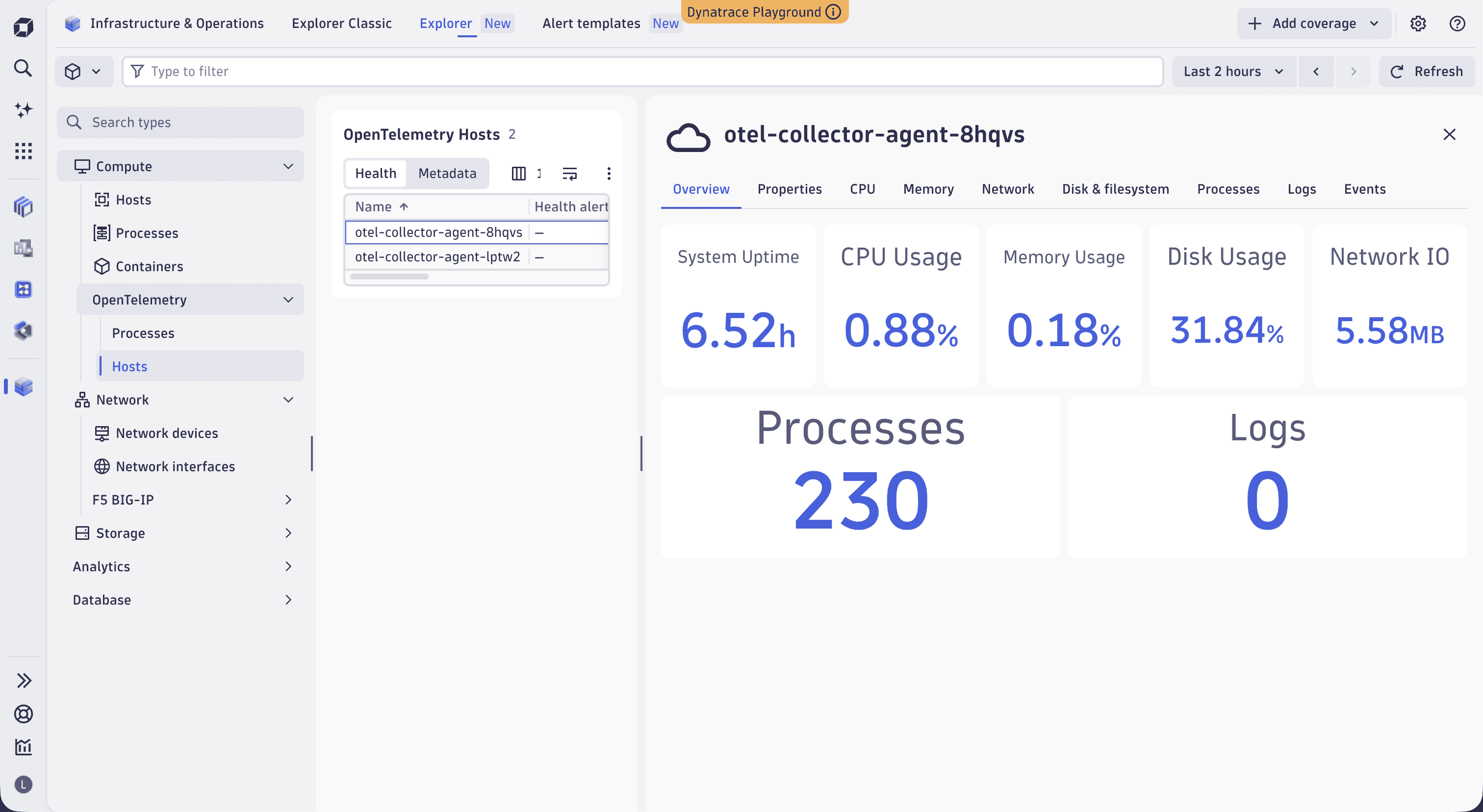Click the Infrastructure & Operations app icon in rail
Image resolution: width=1483 pixels, height=812 pixels.
click(23, 387)
